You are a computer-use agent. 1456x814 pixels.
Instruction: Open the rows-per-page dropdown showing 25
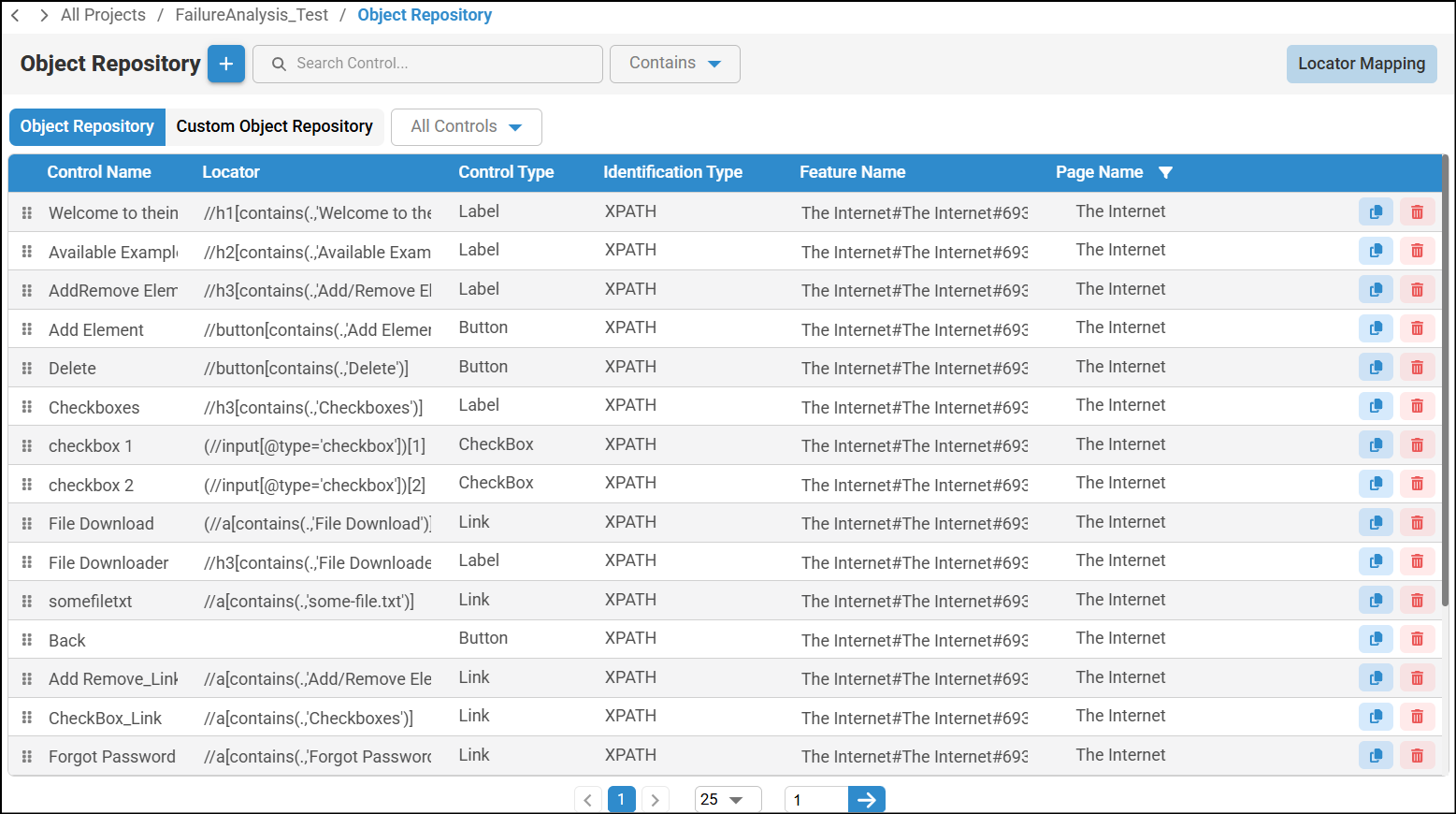pos(728,800)
